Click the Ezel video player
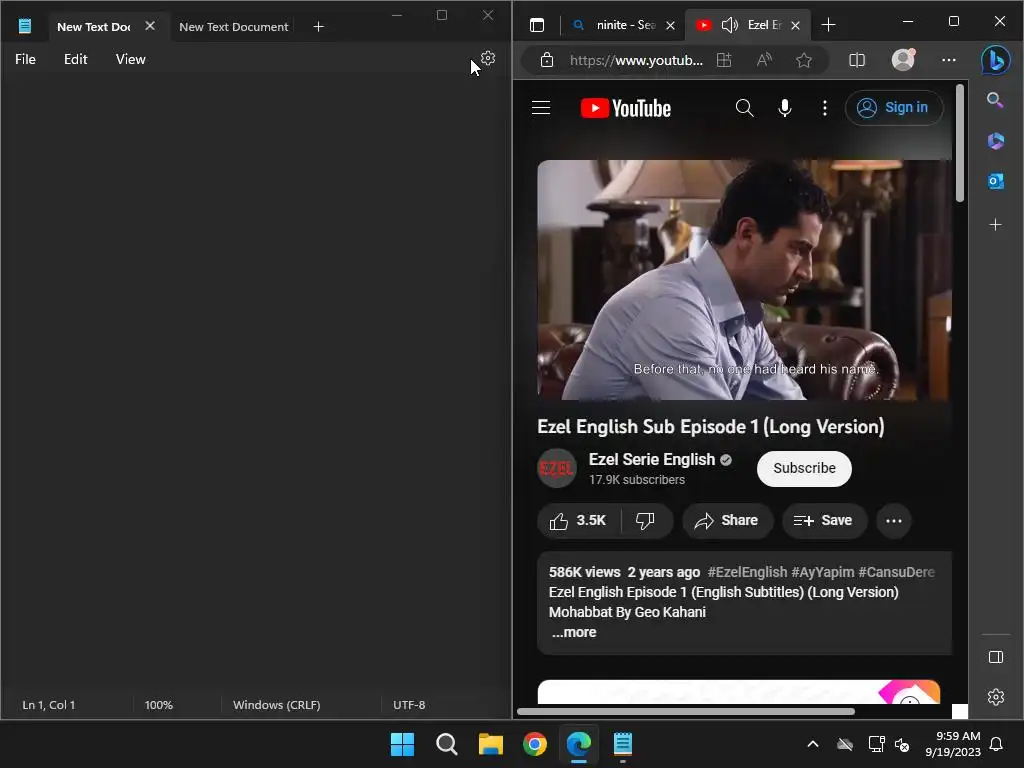The height and width of the screenshot is (768, 1024). tap(744, 280)
